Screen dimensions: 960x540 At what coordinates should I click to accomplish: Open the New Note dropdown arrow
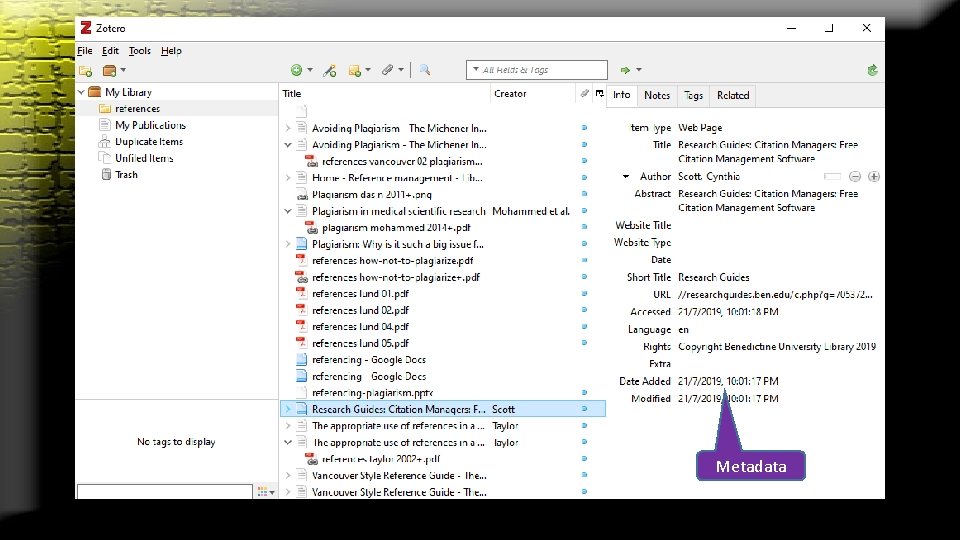tap(368, 70)
